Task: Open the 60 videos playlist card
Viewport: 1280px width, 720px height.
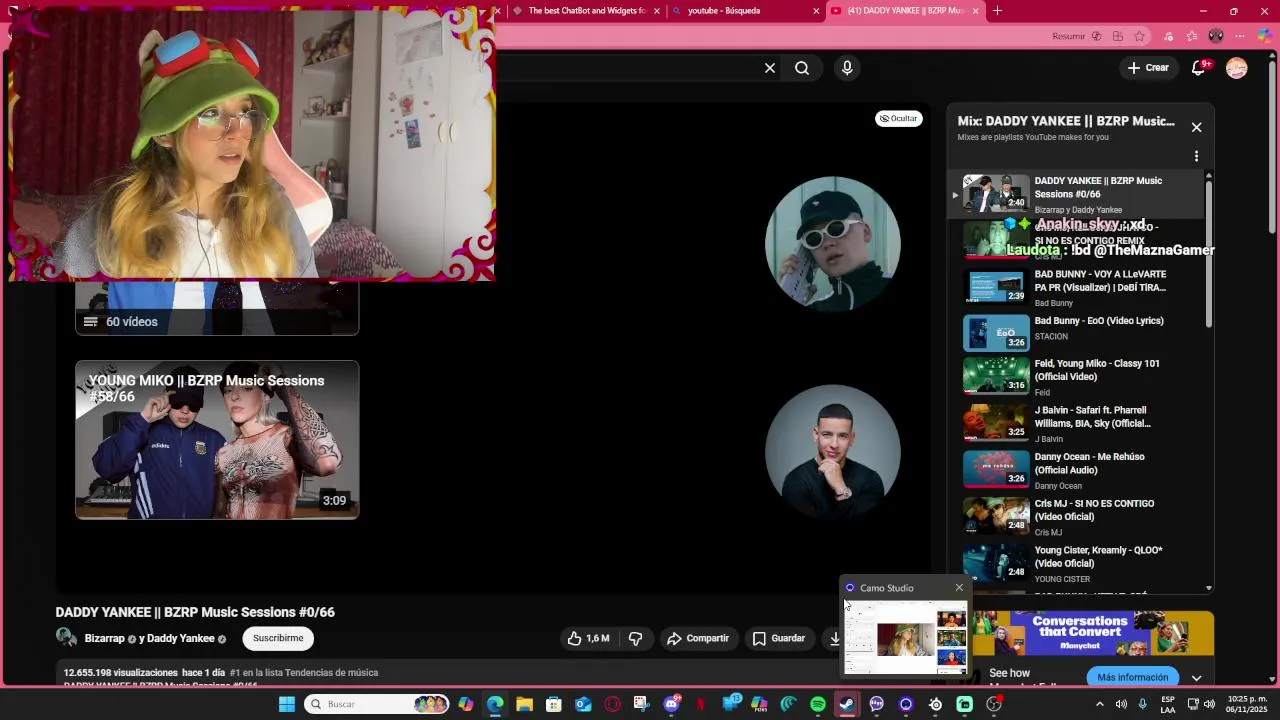Action: [217, 308]
